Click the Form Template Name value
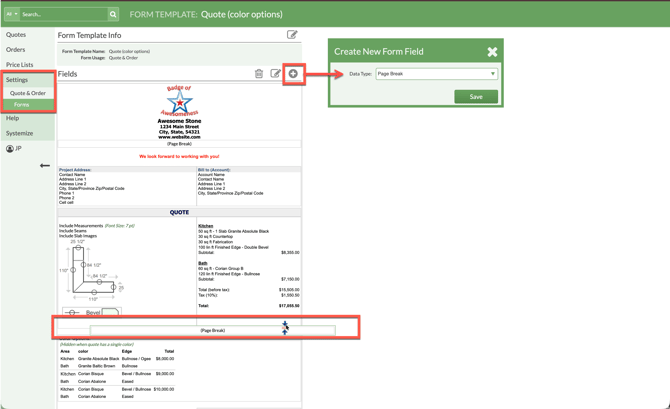 click(x=129, y=51)
